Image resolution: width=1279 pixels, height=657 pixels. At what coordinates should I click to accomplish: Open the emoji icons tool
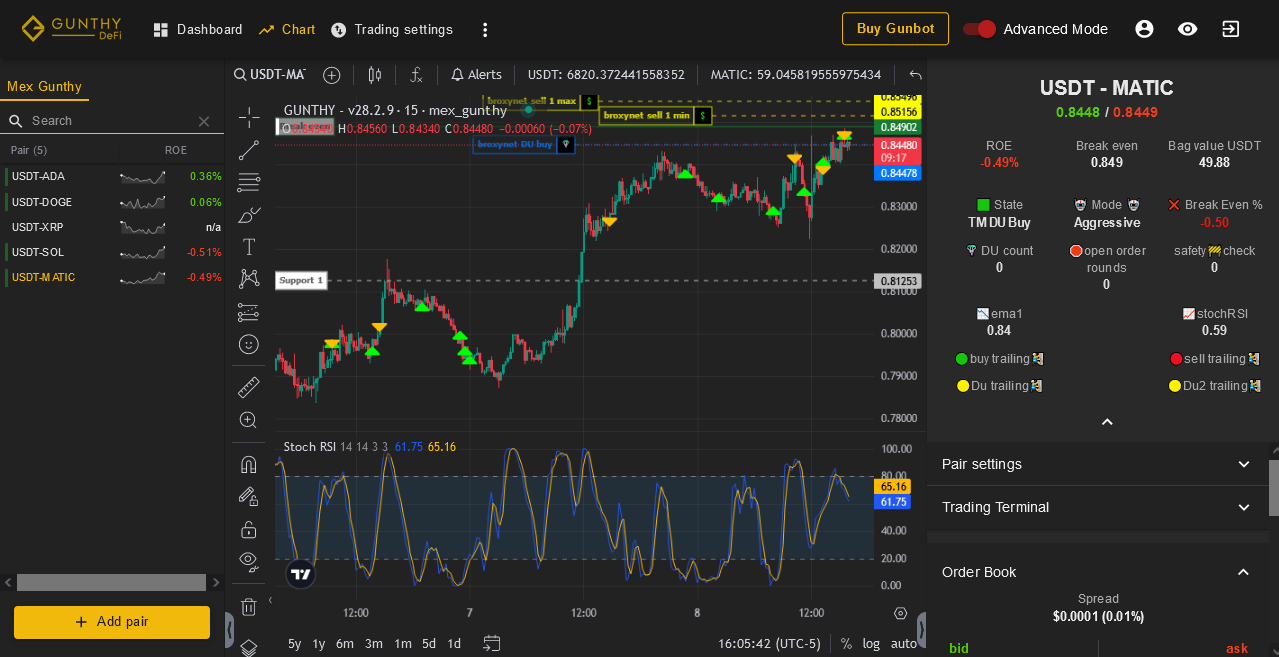pyautogui.click(x=249, y=344)
